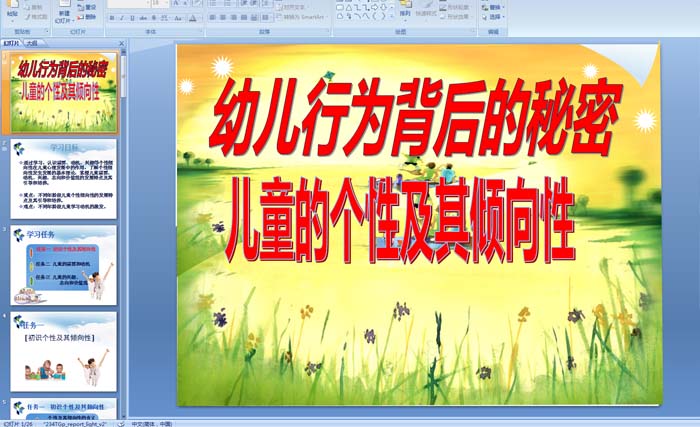
Task: Open the Clipboard group dialog launcher
Action: (46, 31)
